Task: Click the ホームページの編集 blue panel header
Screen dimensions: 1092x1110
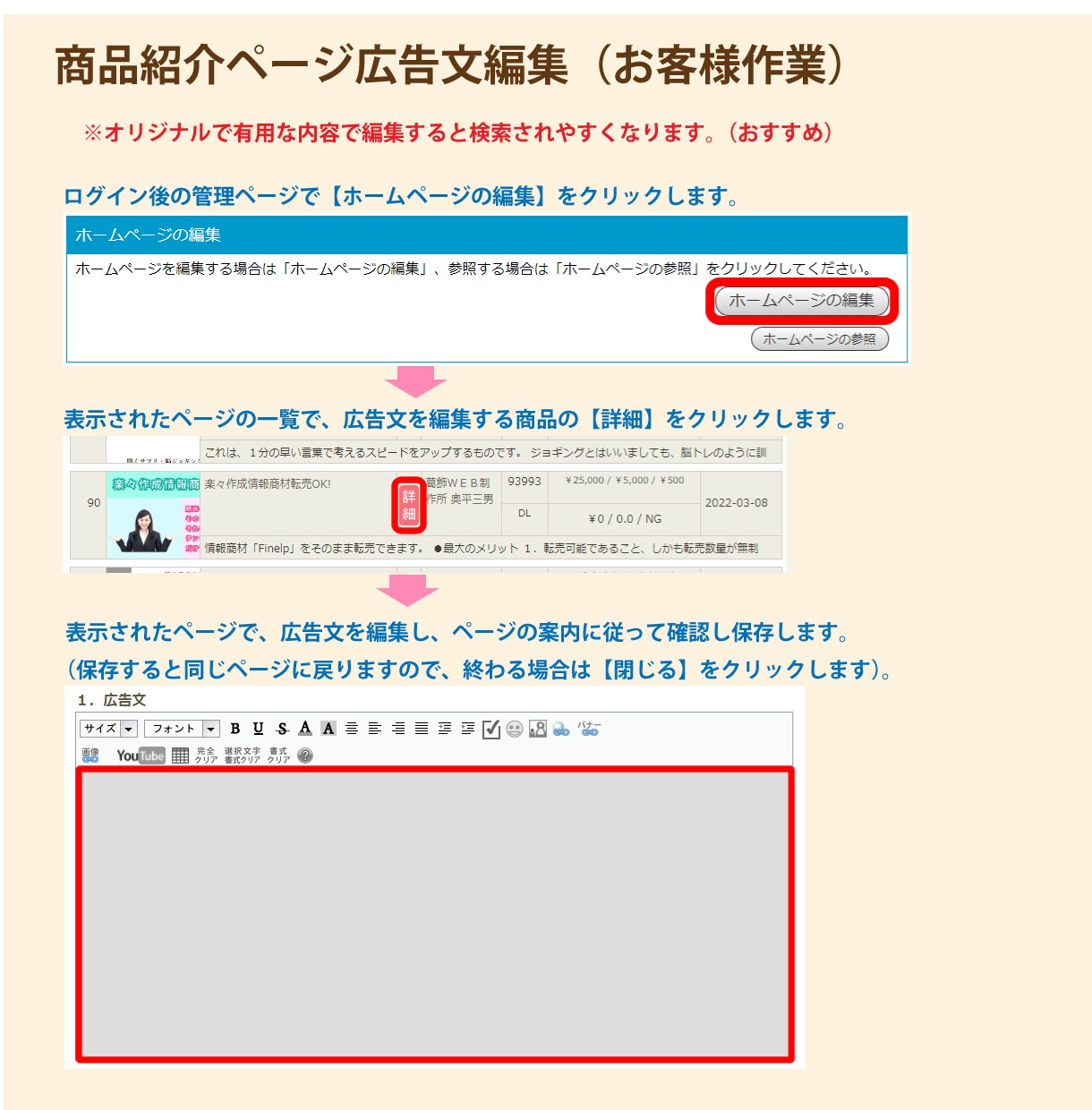Action: tap(488, 235)
